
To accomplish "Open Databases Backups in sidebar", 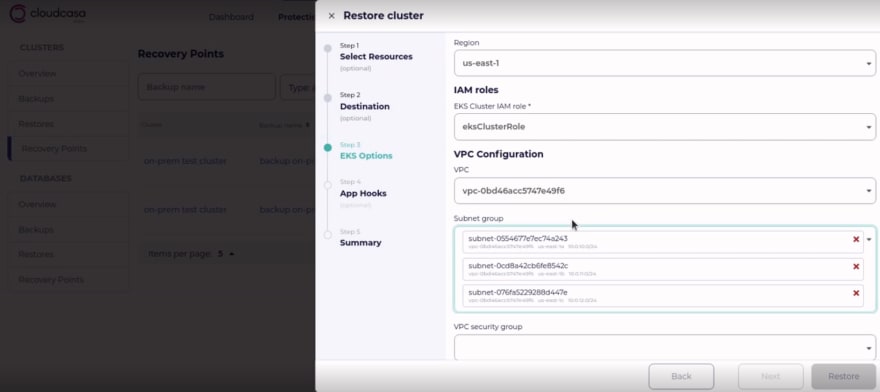I will click(x=67, y=230).
